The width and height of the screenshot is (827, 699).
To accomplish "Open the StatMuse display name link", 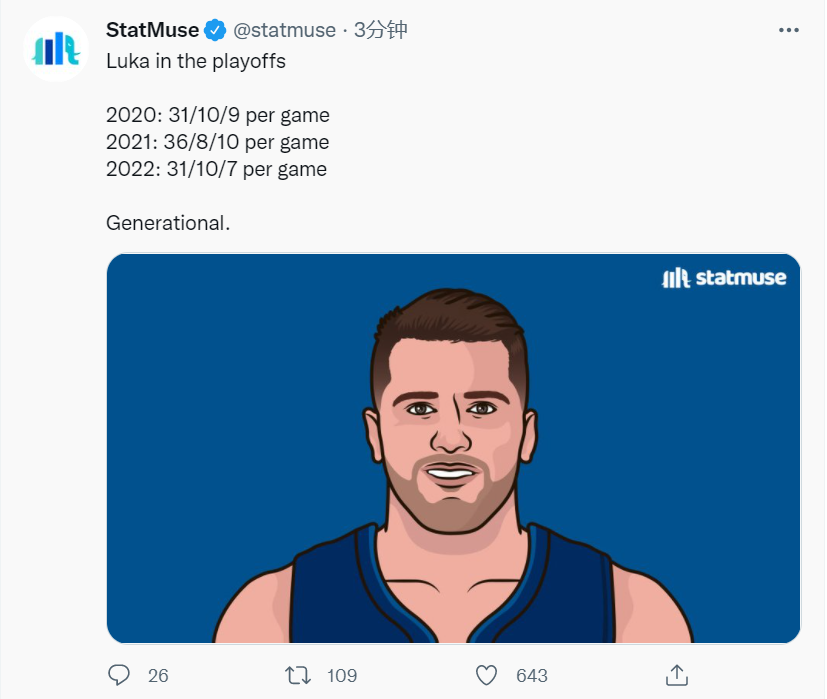I will [152, 30].
